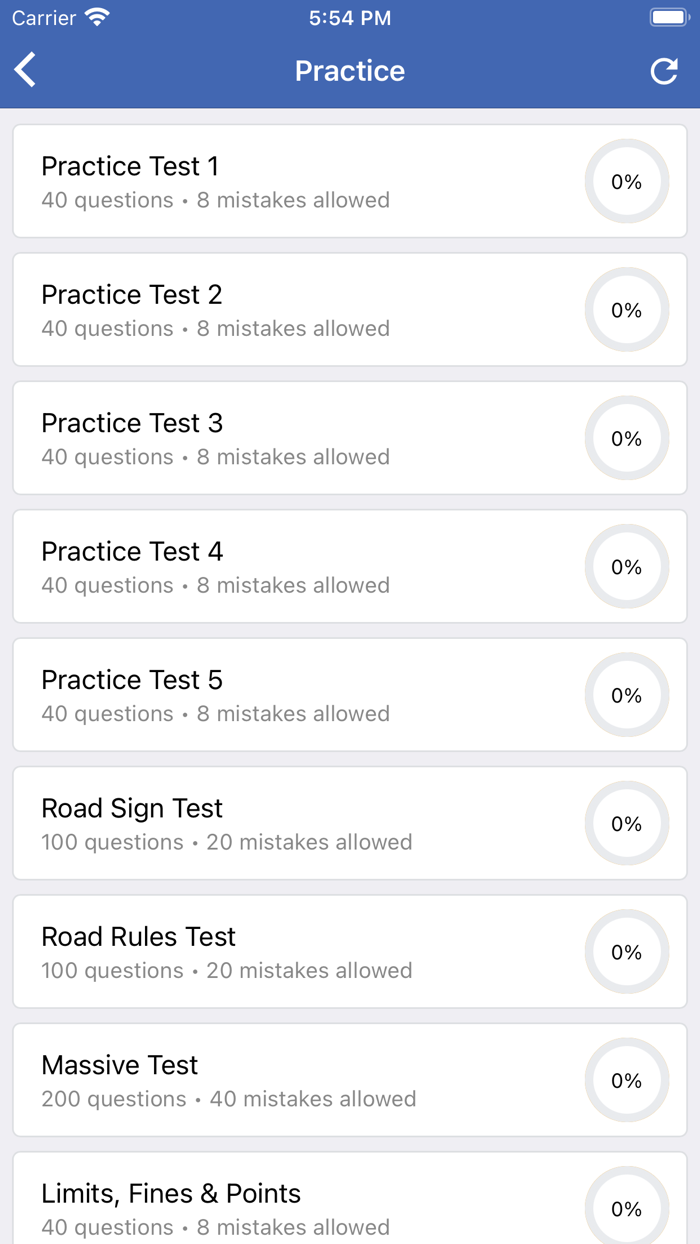Tap the Practice title in navigation bar
700x1244 pixels.
pyautogui.click(x=350, y=70)
